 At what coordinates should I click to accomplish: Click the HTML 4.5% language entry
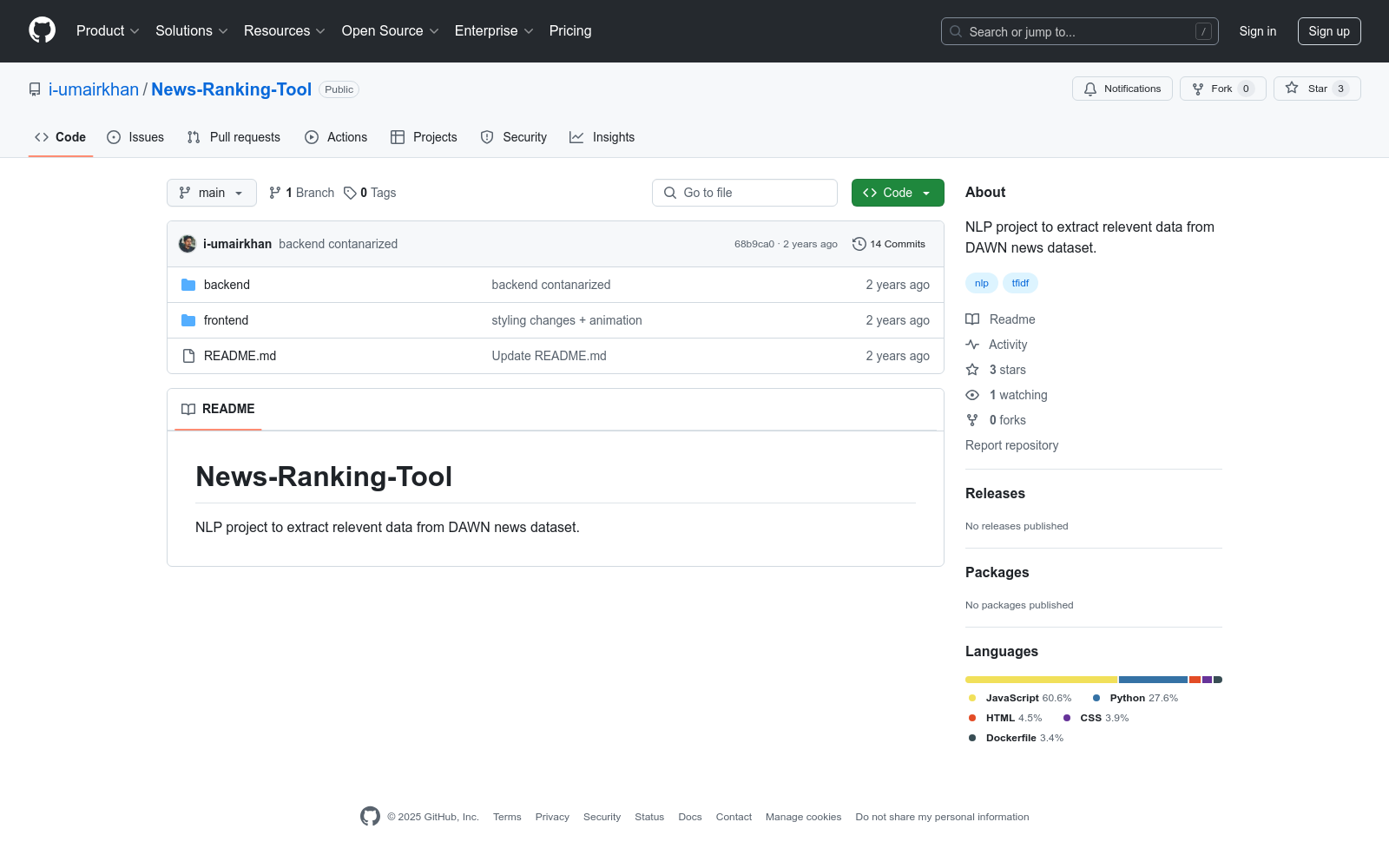tap(1005, 718)
